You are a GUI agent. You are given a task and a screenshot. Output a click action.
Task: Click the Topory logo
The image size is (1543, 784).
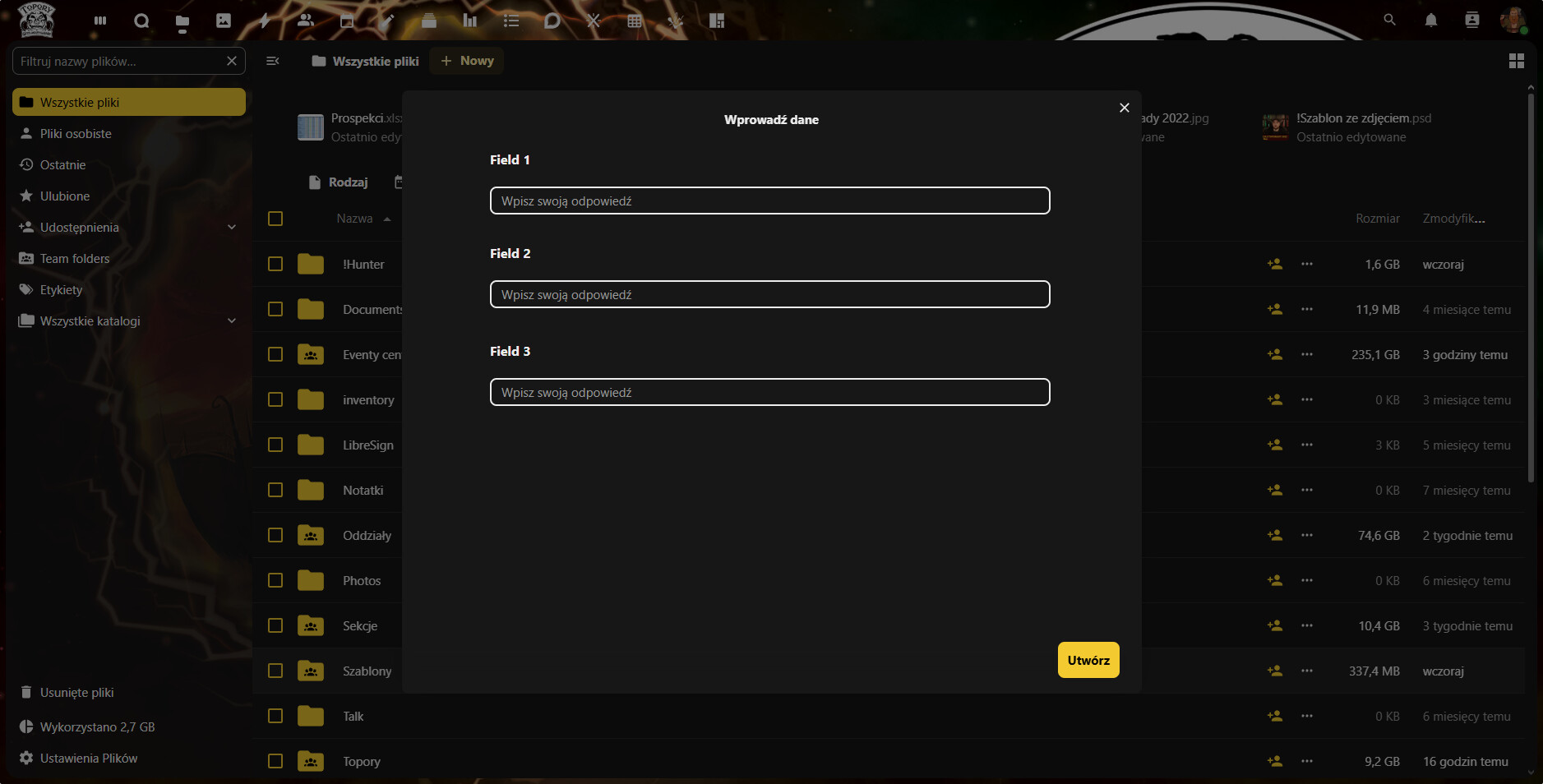point(36,20)
